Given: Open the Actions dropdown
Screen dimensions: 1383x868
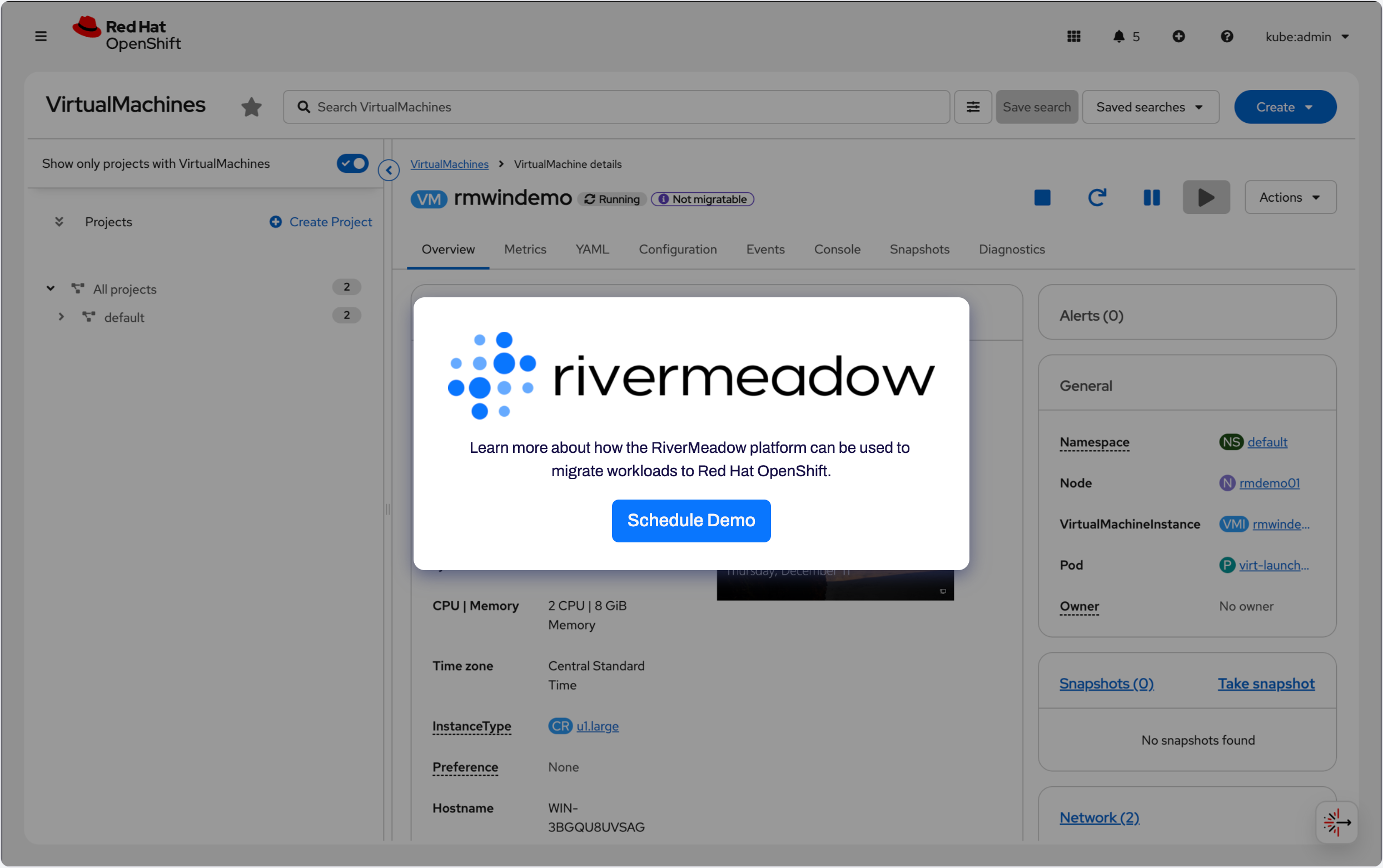Looking at the screenshot, I should coord(1290,197).
